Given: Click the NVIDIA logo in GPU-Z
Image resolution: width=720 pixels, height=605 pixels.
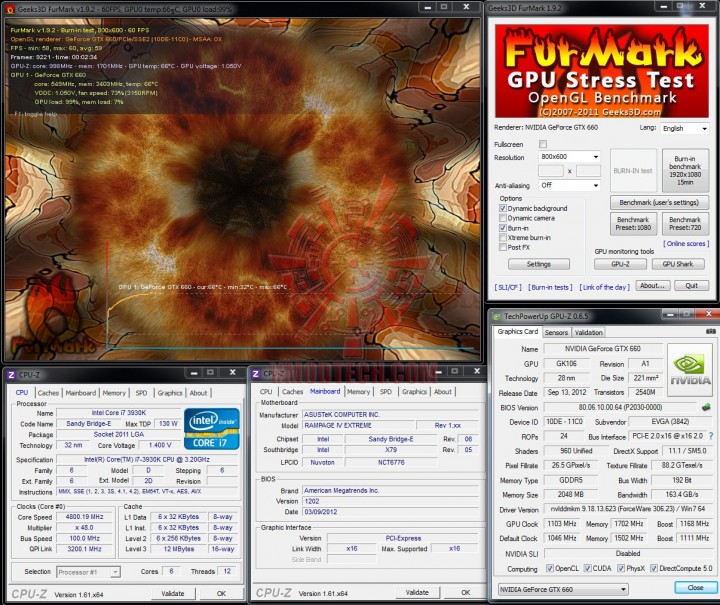Looking at the screenshot, I should pos(690,370).
